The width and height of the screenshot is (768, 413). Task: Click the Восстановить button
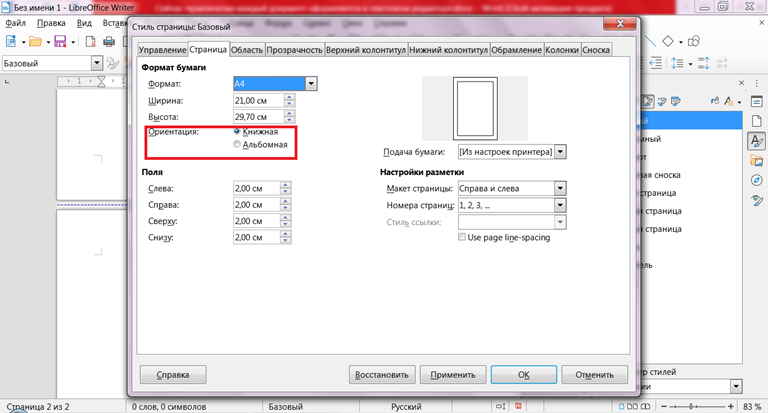pyautogui.click(x=382, y=375)
